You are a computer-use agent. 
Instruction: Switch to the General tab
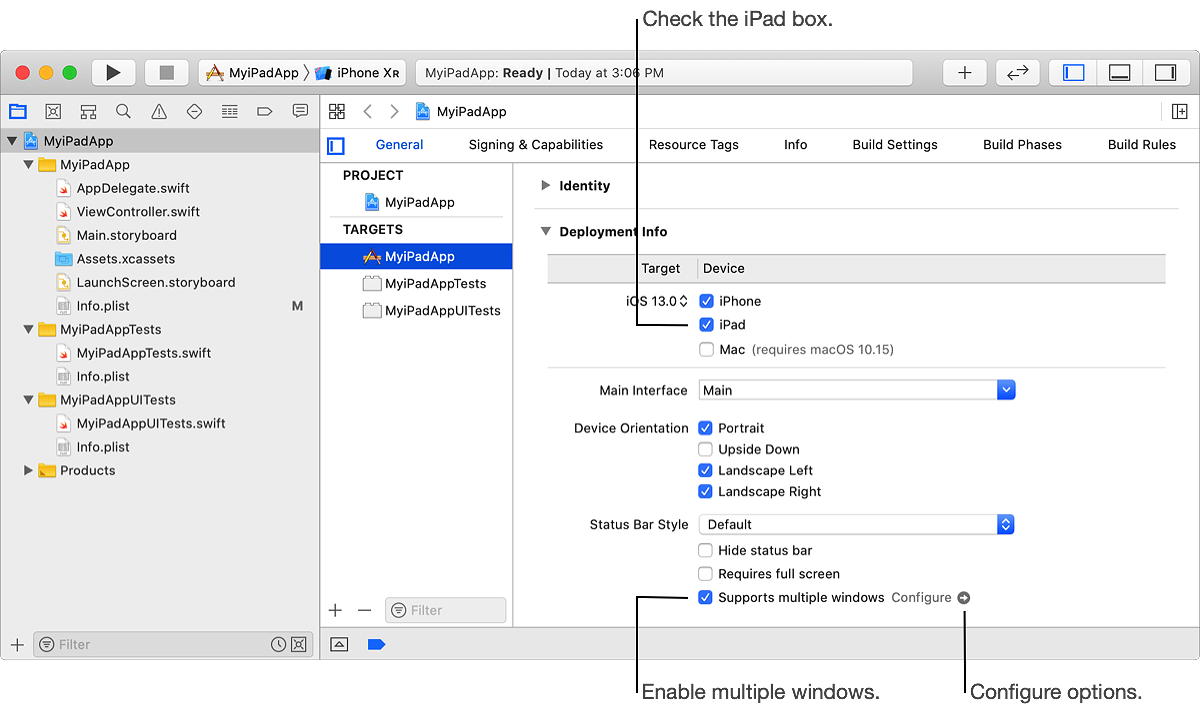click(400, 145)
